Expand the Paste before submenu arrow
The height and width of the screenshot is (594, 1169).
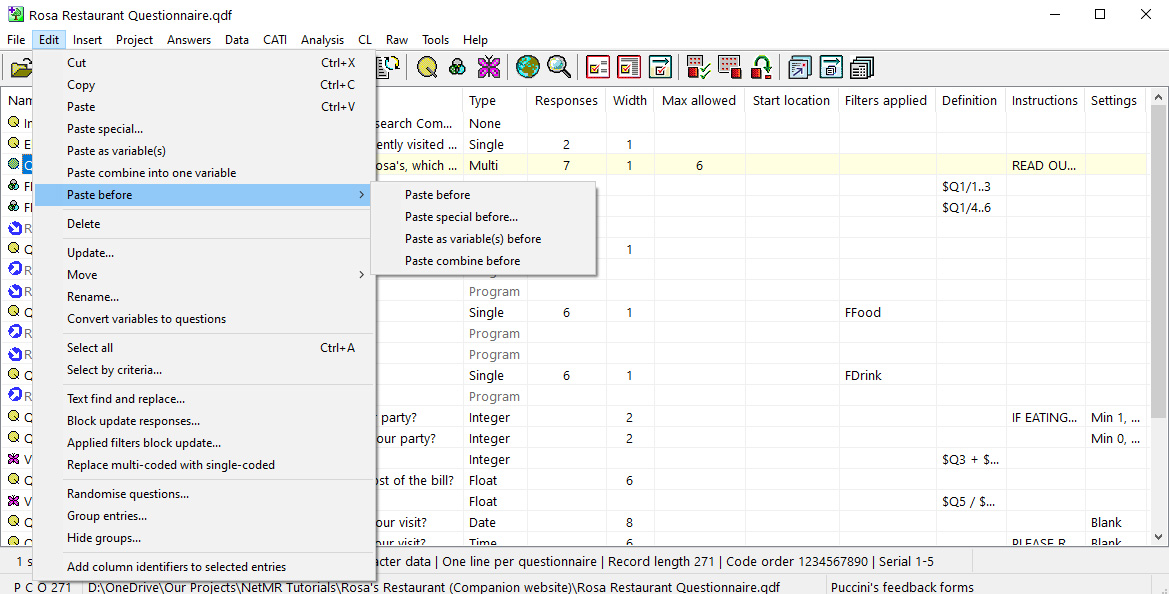pos(361,195)
